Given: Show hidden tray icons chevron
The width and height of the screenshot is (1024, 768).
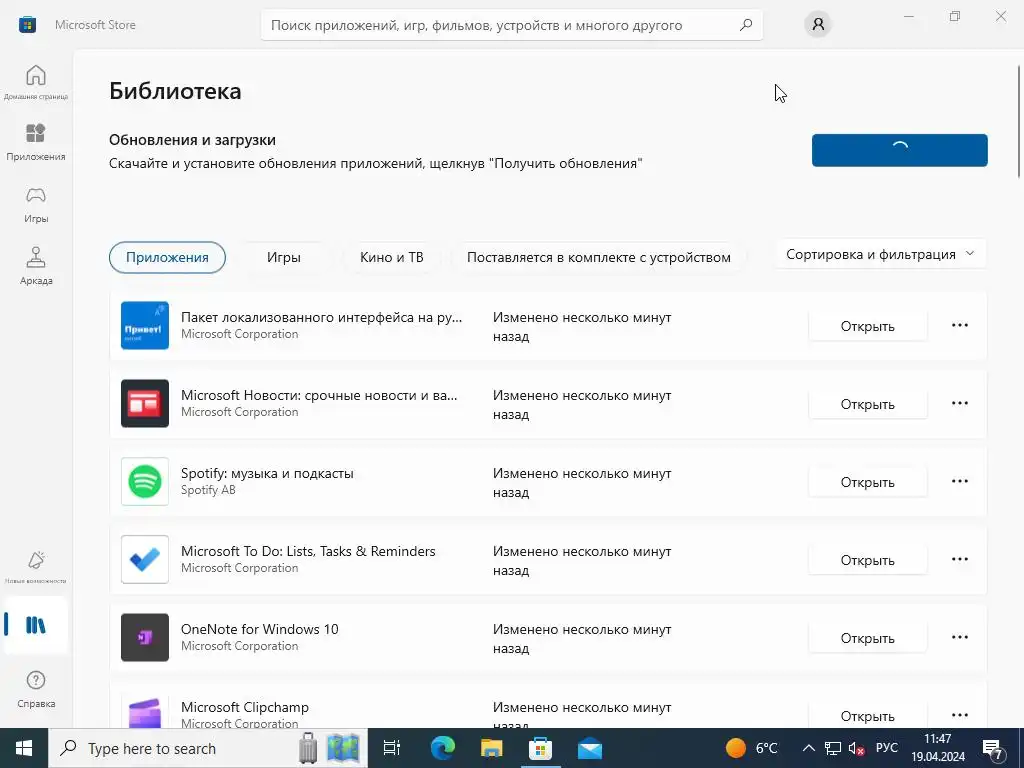Looking at the screenshot, I should tap(808, 748).
